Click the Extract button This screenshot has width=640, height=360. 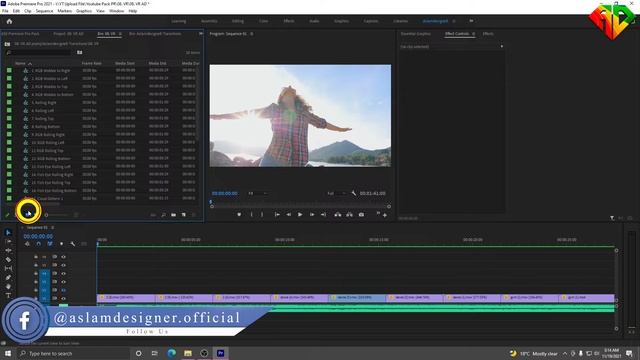(349, 214)
